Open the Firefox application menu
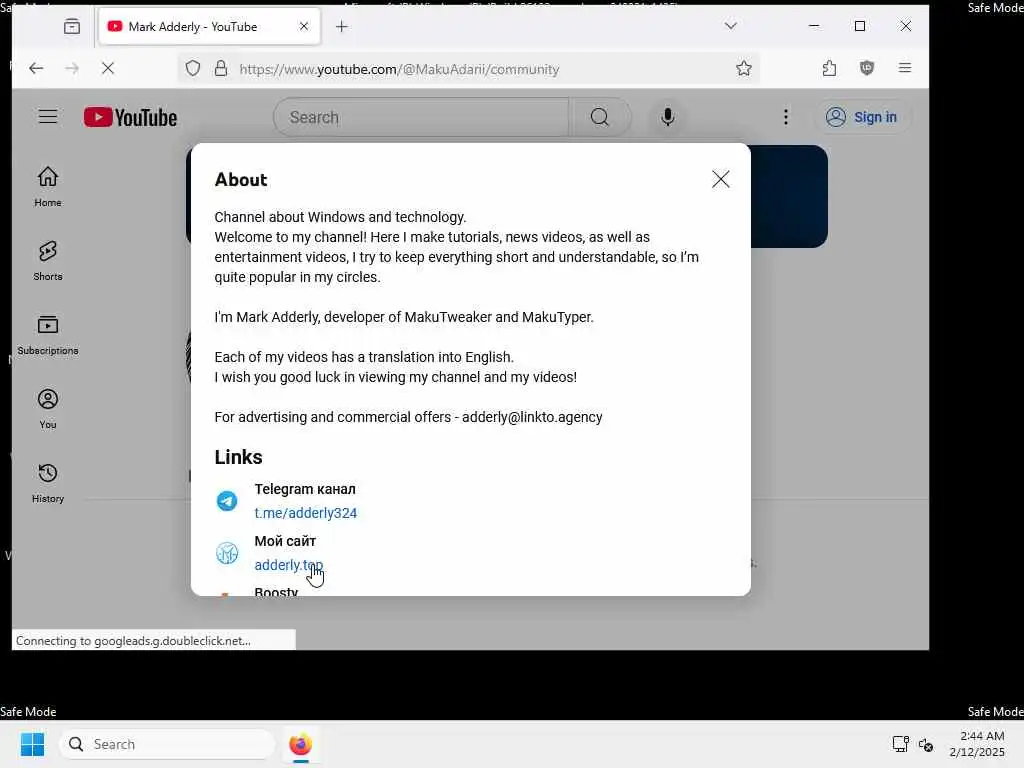The height and width of the screenshot is (768, 1024). (x=904, y=68)
